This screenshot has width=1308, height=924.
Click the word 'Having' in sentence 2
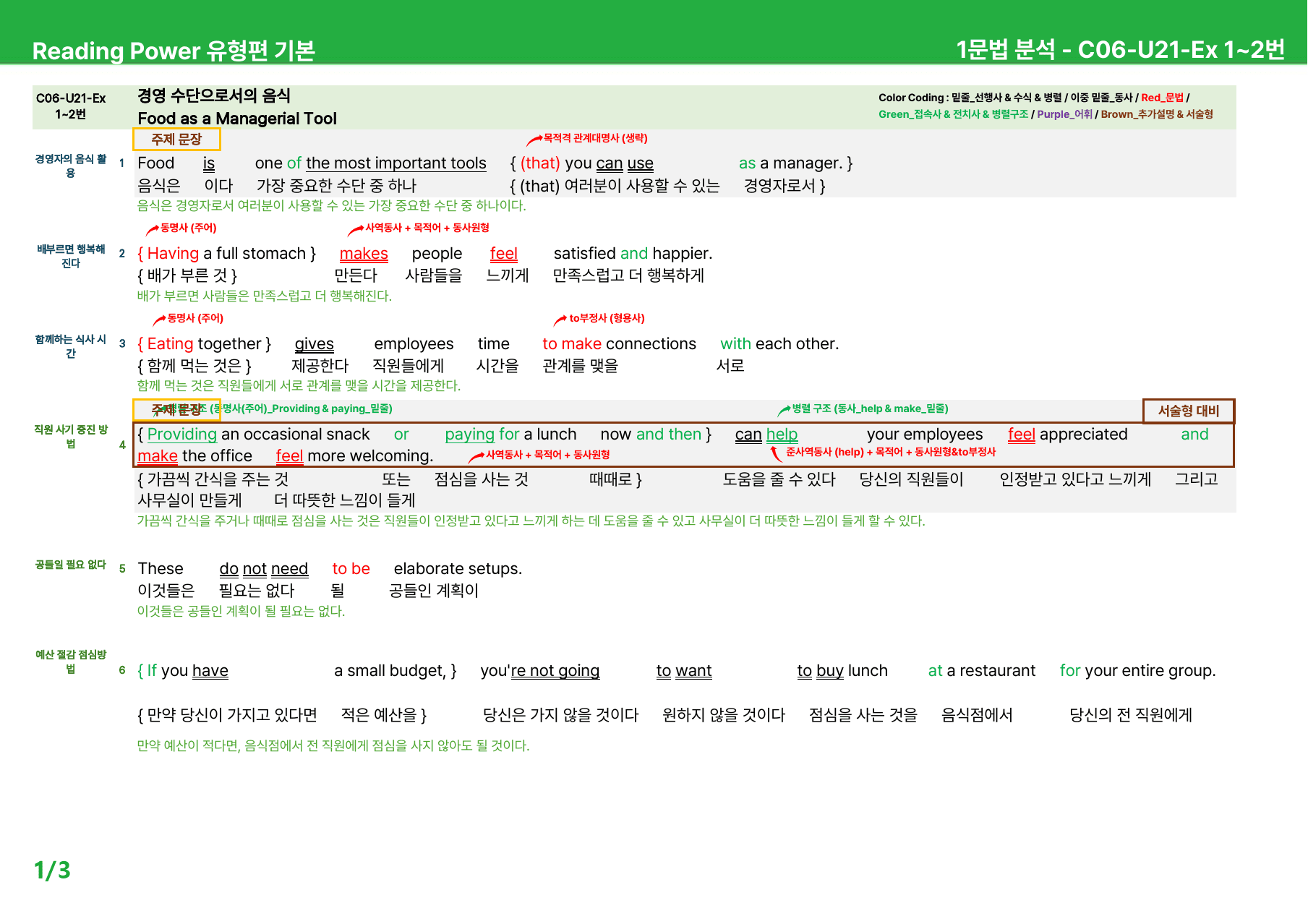(173, 254)
